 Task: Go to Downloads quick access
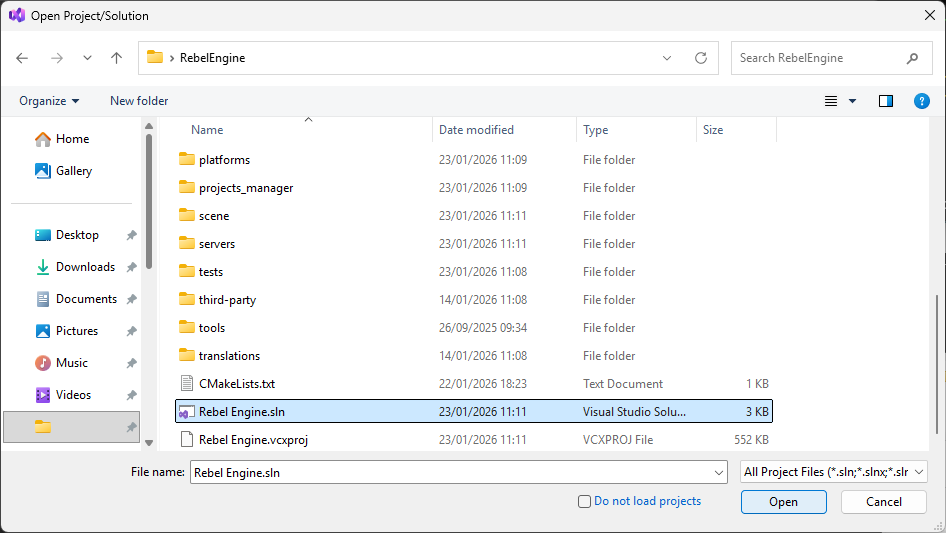75,267
